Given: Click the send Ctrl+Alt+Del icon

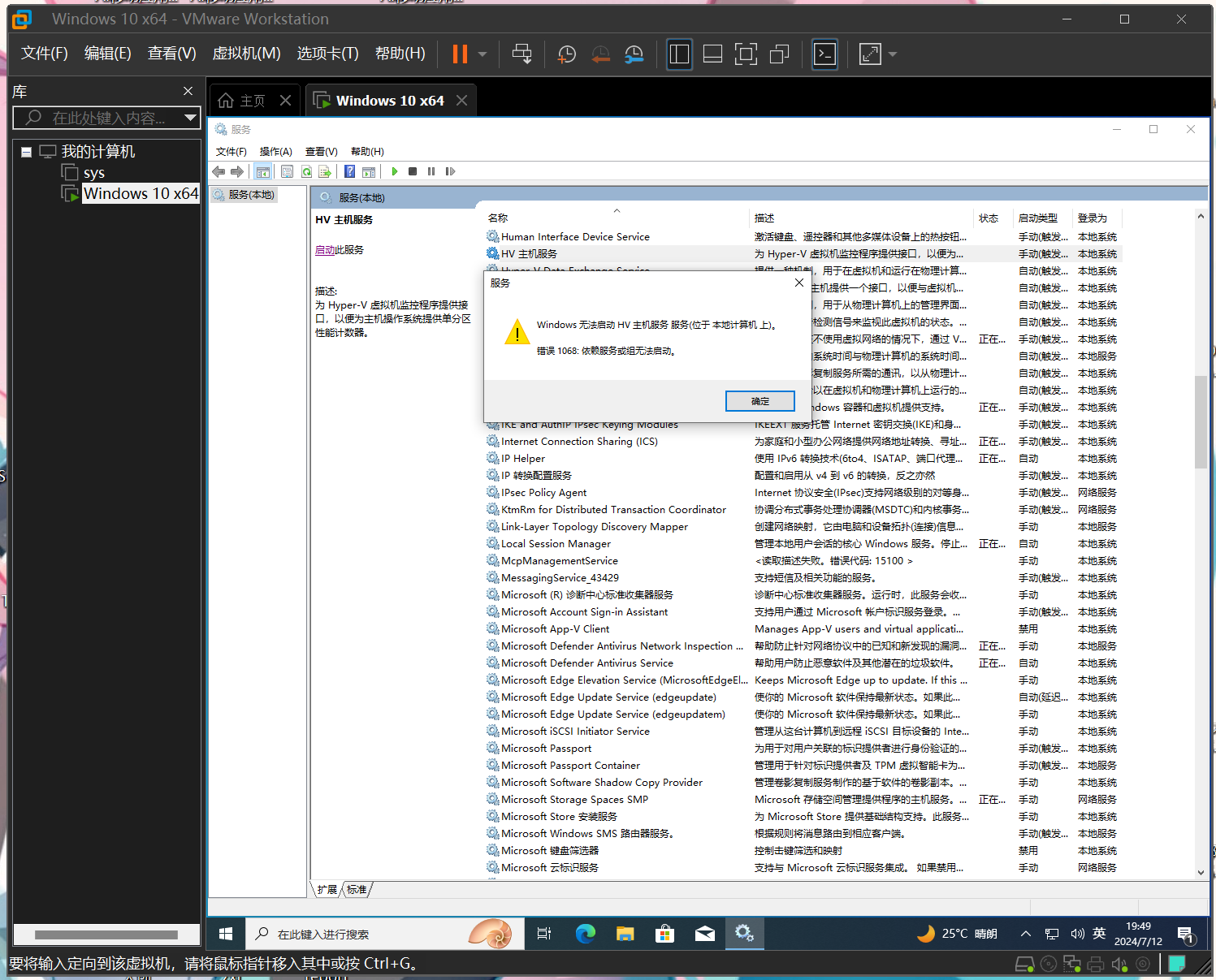Looking at the screenshot, I should point(522,54).
